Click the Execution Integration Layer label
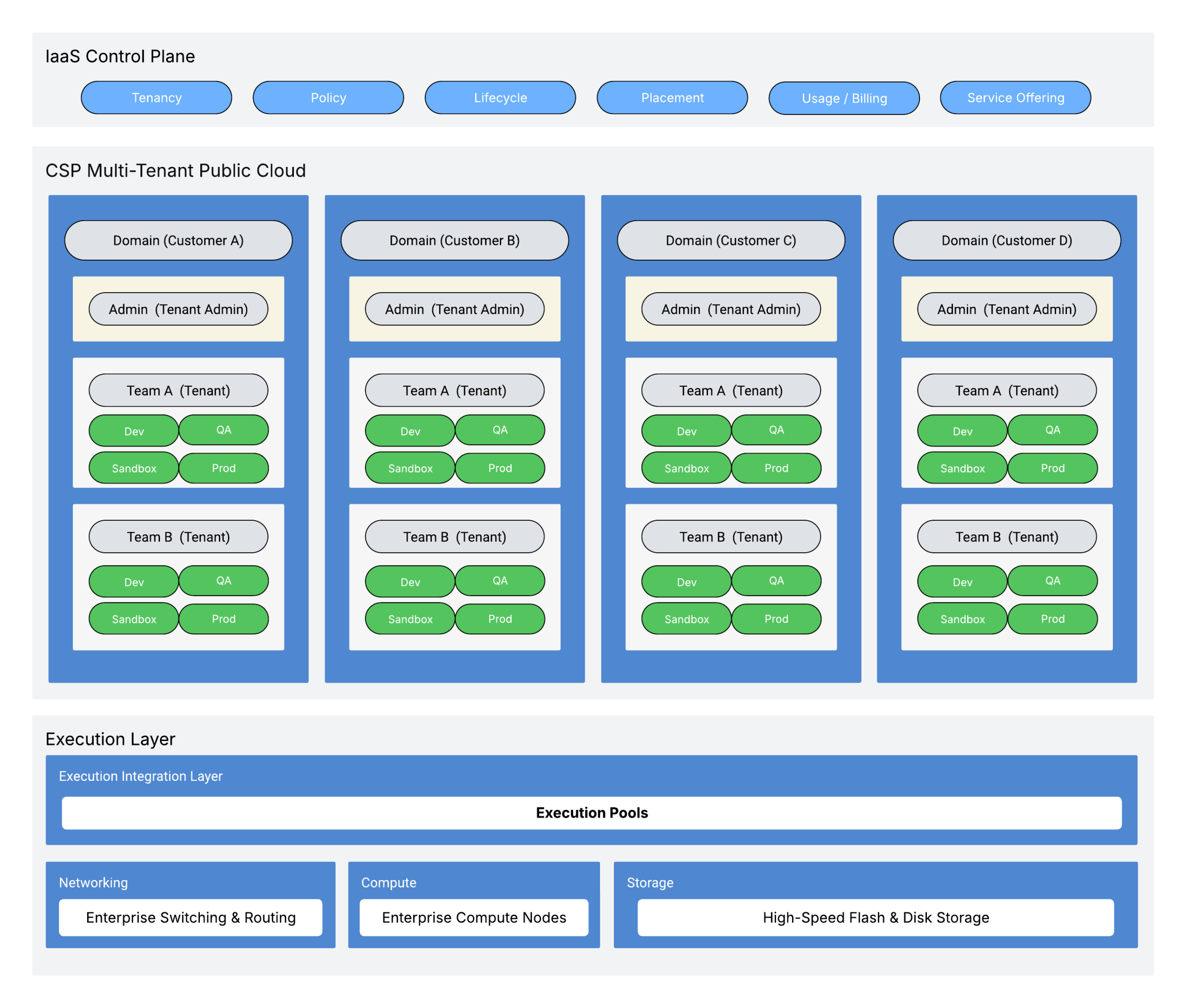The image size is (1187, 1008). [x=140, y=776]
